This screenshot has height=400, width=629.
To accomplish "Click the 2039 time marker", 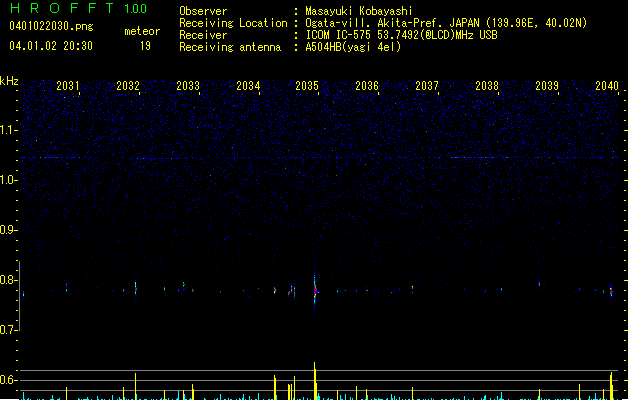I will click(x=547, y=86).
